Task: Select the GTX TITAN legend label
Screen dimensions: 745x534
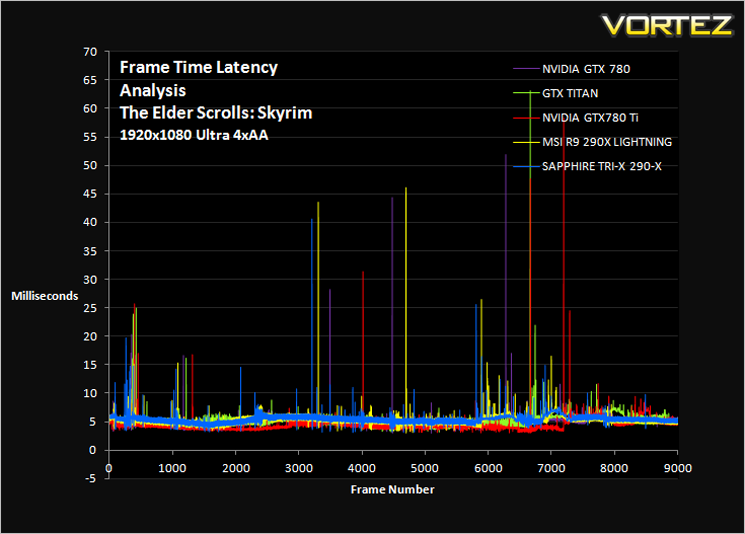Action: (x=570, y=93)
